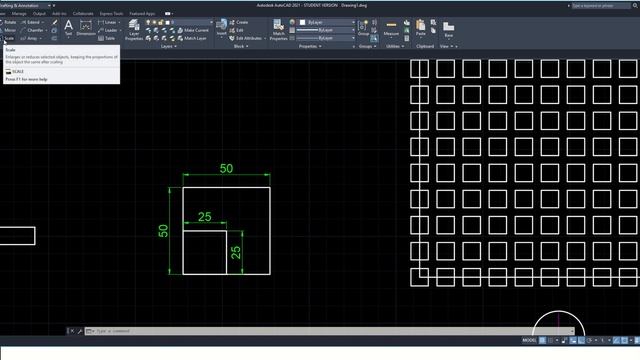The height and width of the screenshot is (360, 640).
Task: Open the Insert block tool
Action: click(x=221, y=28)
